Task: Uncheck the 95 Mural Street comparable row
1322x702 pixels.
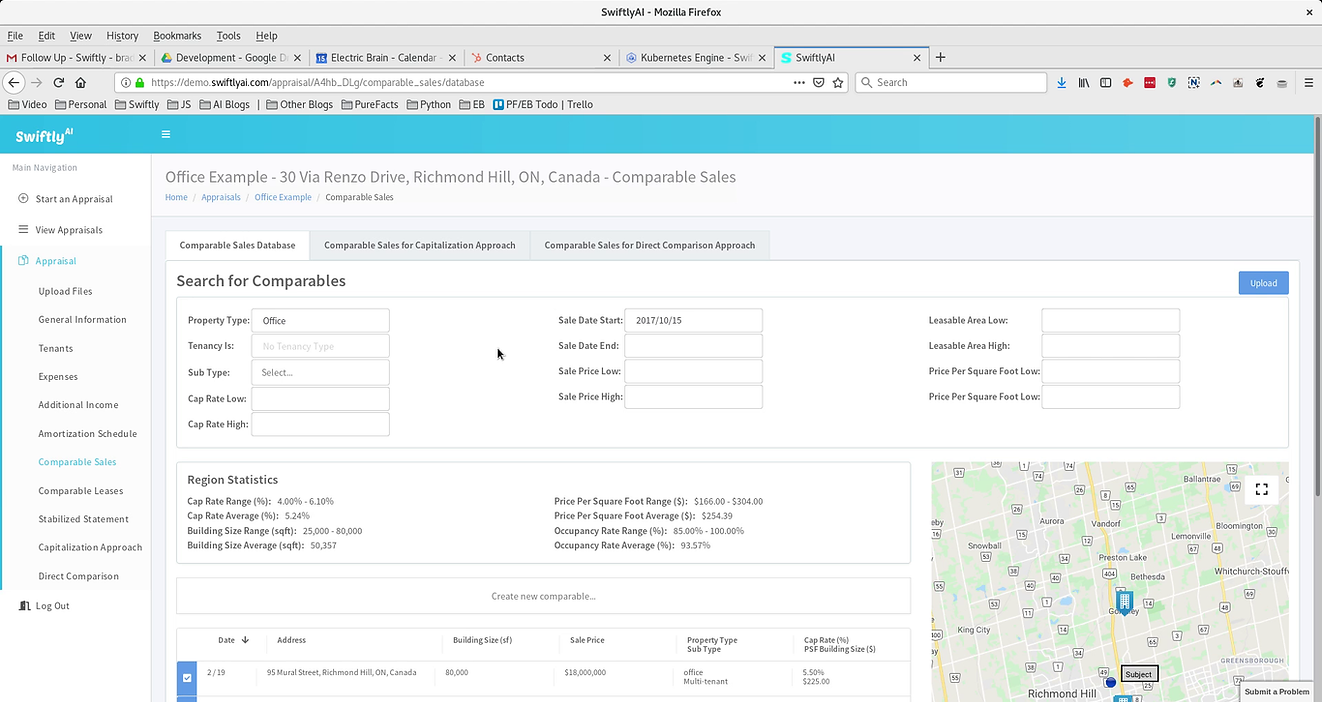Action: tap(187, 678)
